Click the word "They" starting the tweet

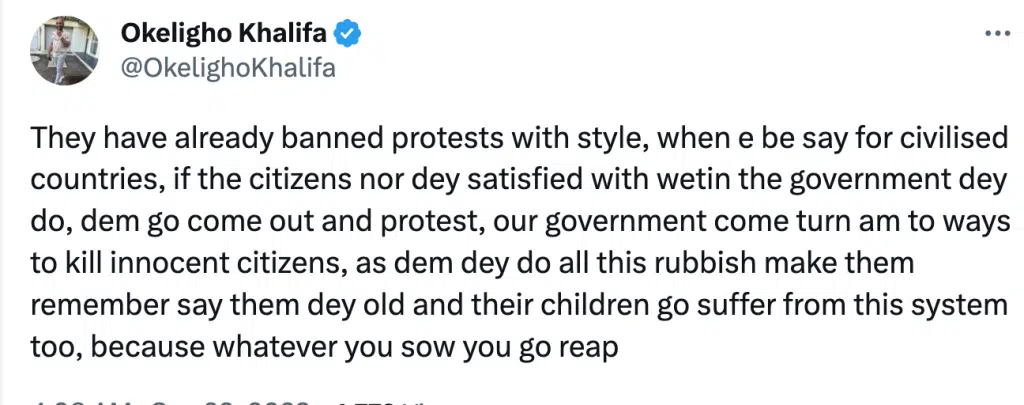(x=55, y=138)
